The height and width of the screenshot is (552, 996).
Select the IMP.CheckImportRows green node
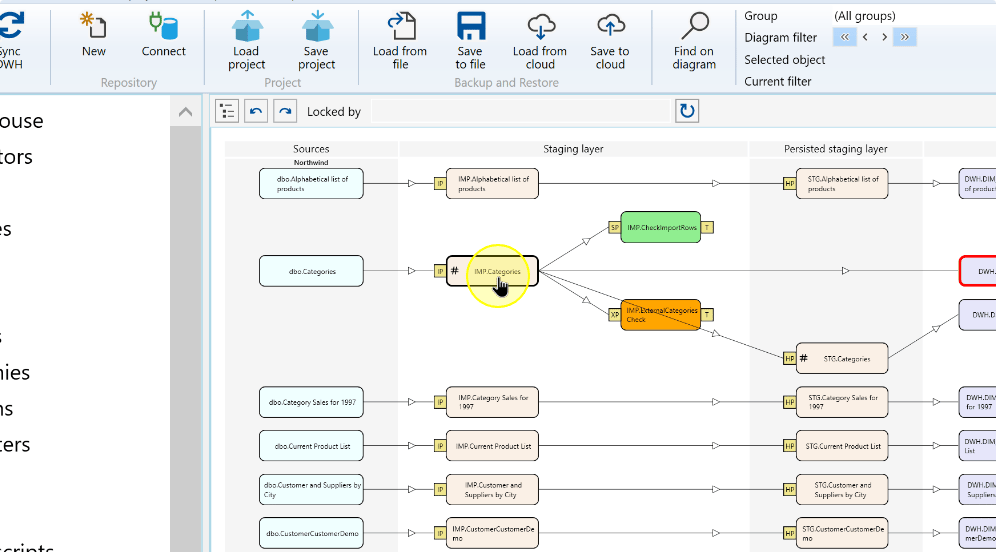point(661,227)
